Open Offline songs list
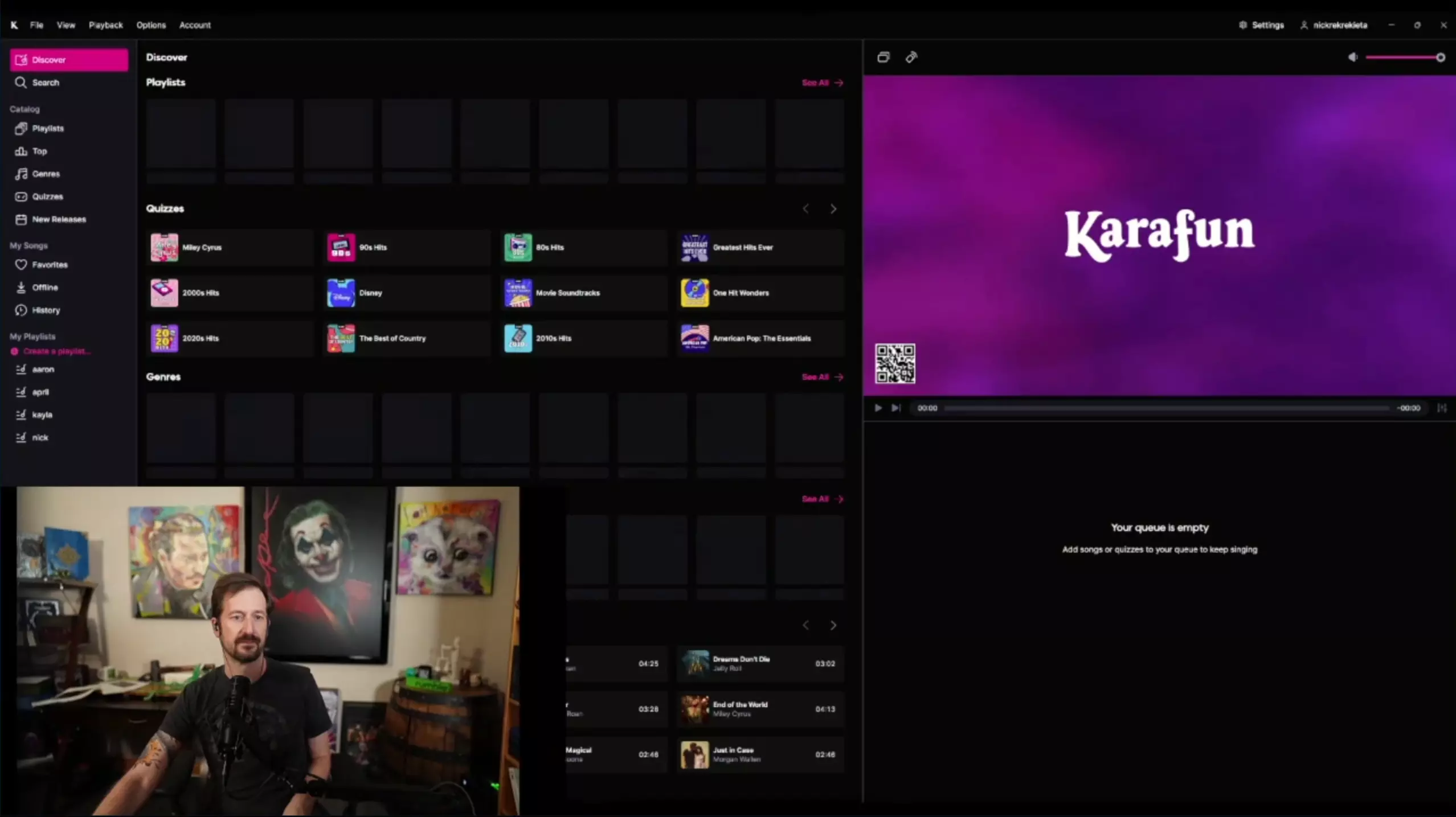The image size is (1456, 817). click(69, 288)
